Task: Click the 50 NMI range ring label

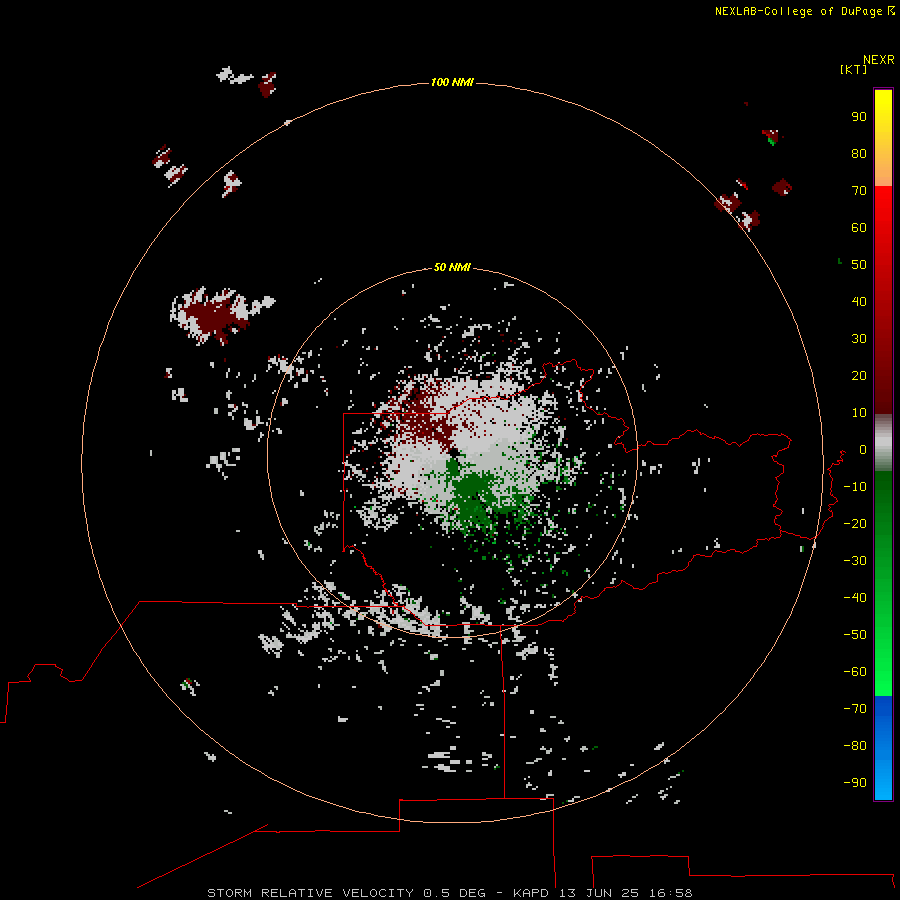Action: pyautogui.click(x=452, y=267)
